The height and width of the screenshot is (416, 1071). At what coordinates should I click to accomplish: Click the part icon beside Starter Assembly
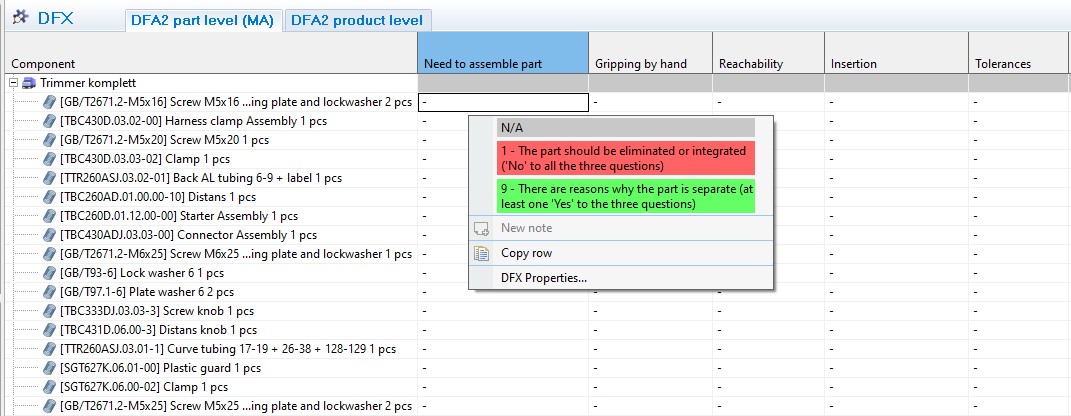tap(50, 216)
